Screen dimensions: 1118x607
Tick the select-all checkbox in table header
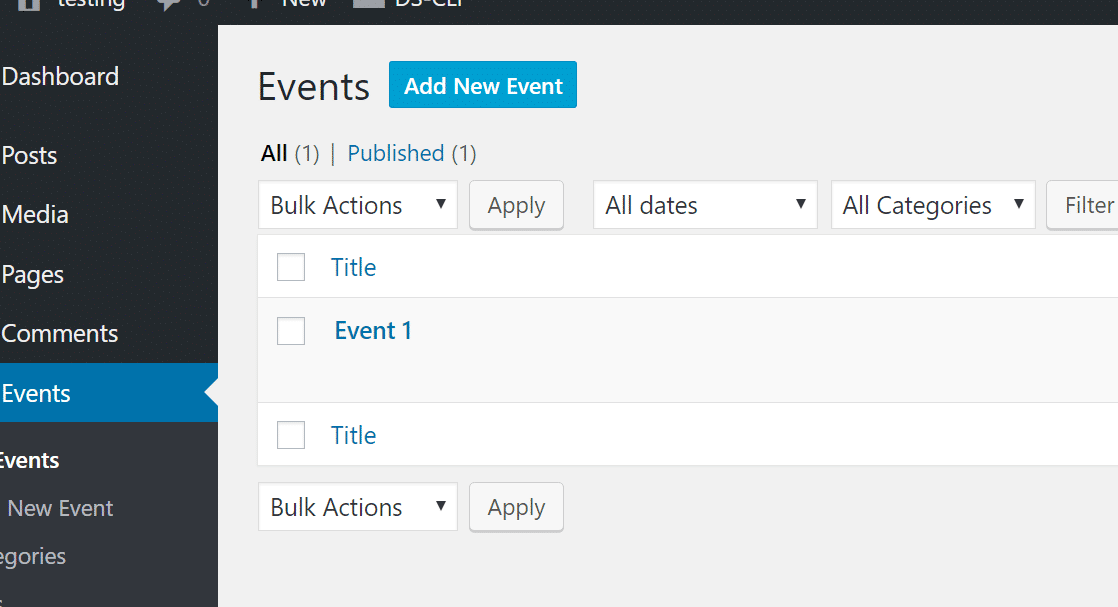tap(291, 267)
